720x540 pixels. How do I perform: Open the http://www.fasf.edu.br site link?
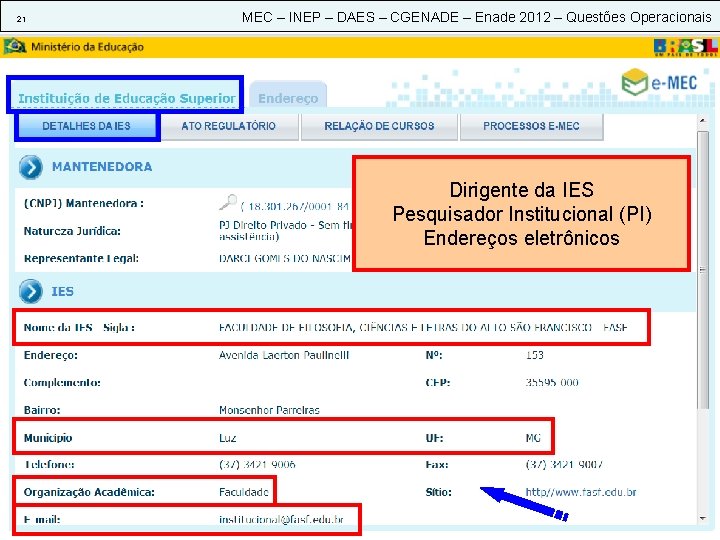pyautogui.click(x=581, y=492)
